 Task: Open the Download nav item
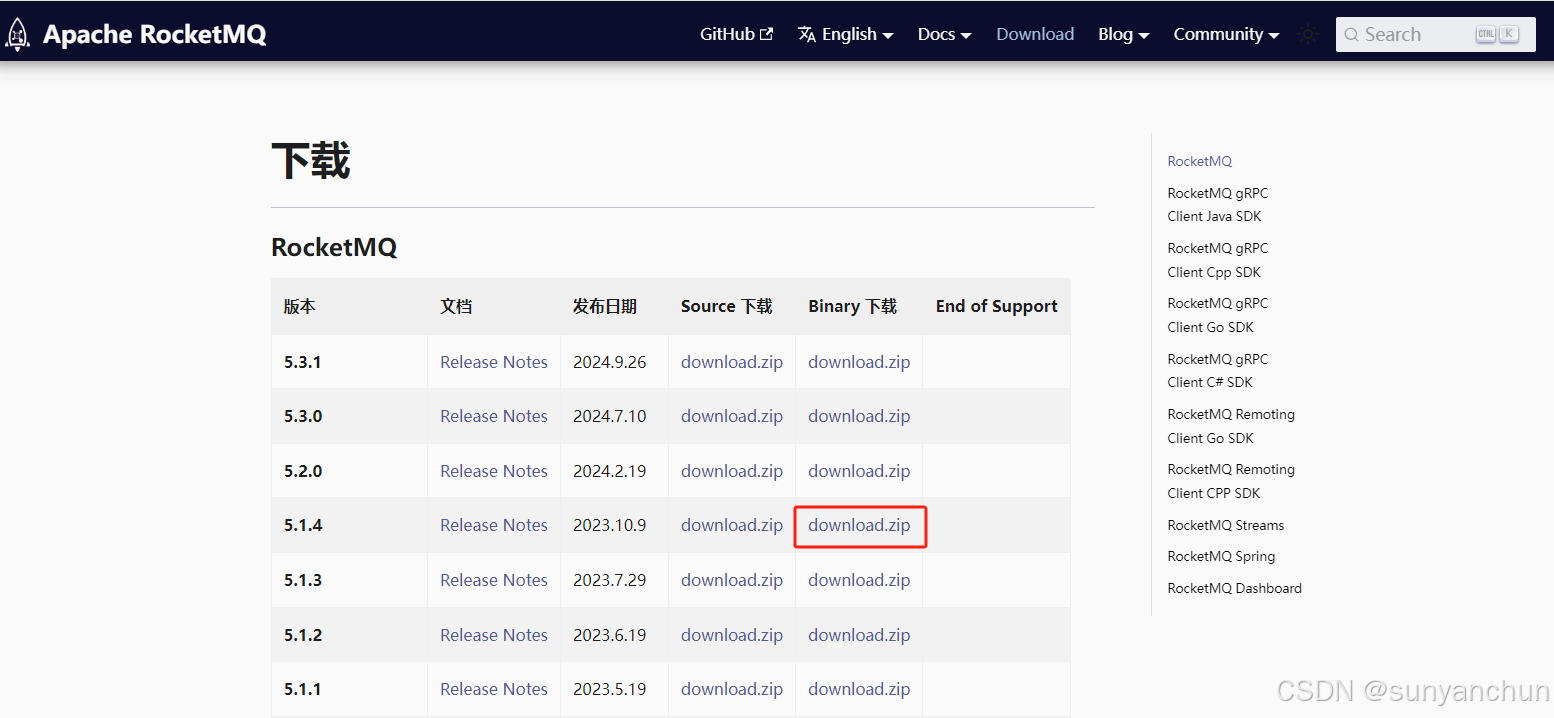point(1035,34)
